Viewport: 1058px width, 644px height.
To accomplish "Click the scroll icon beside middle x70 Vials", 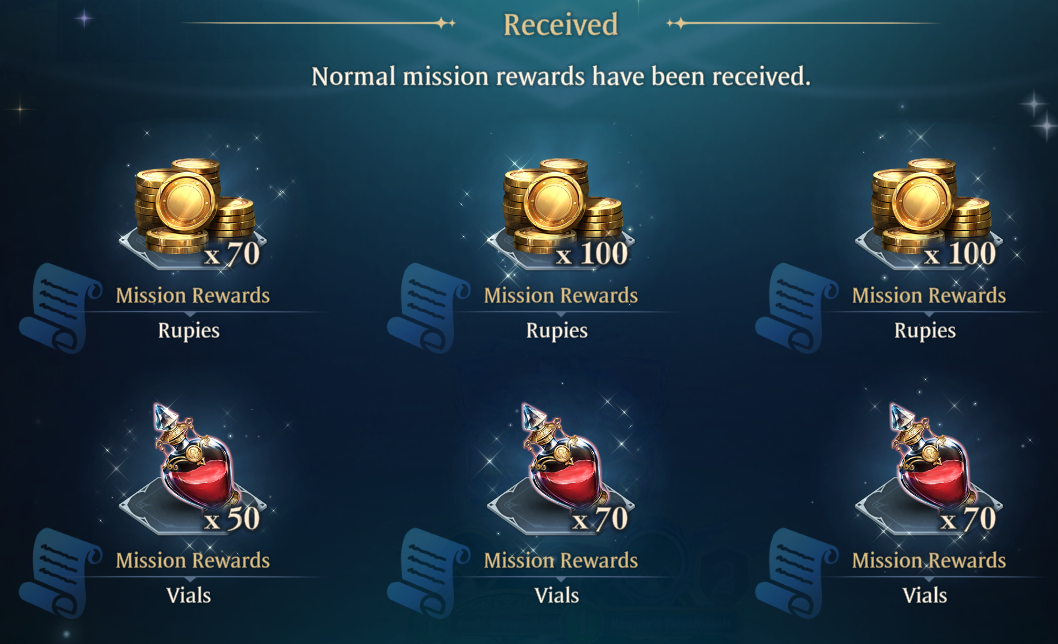I will click(428, 573).
